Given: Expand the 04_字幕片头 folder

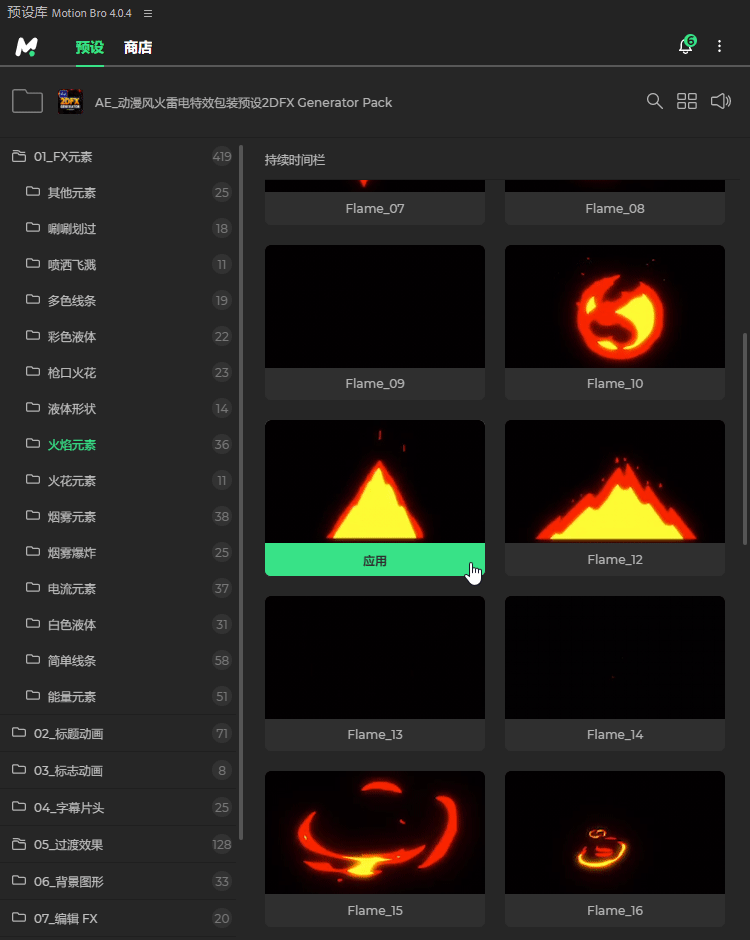Looking at the screenshot, I should (x=120, y=808).
